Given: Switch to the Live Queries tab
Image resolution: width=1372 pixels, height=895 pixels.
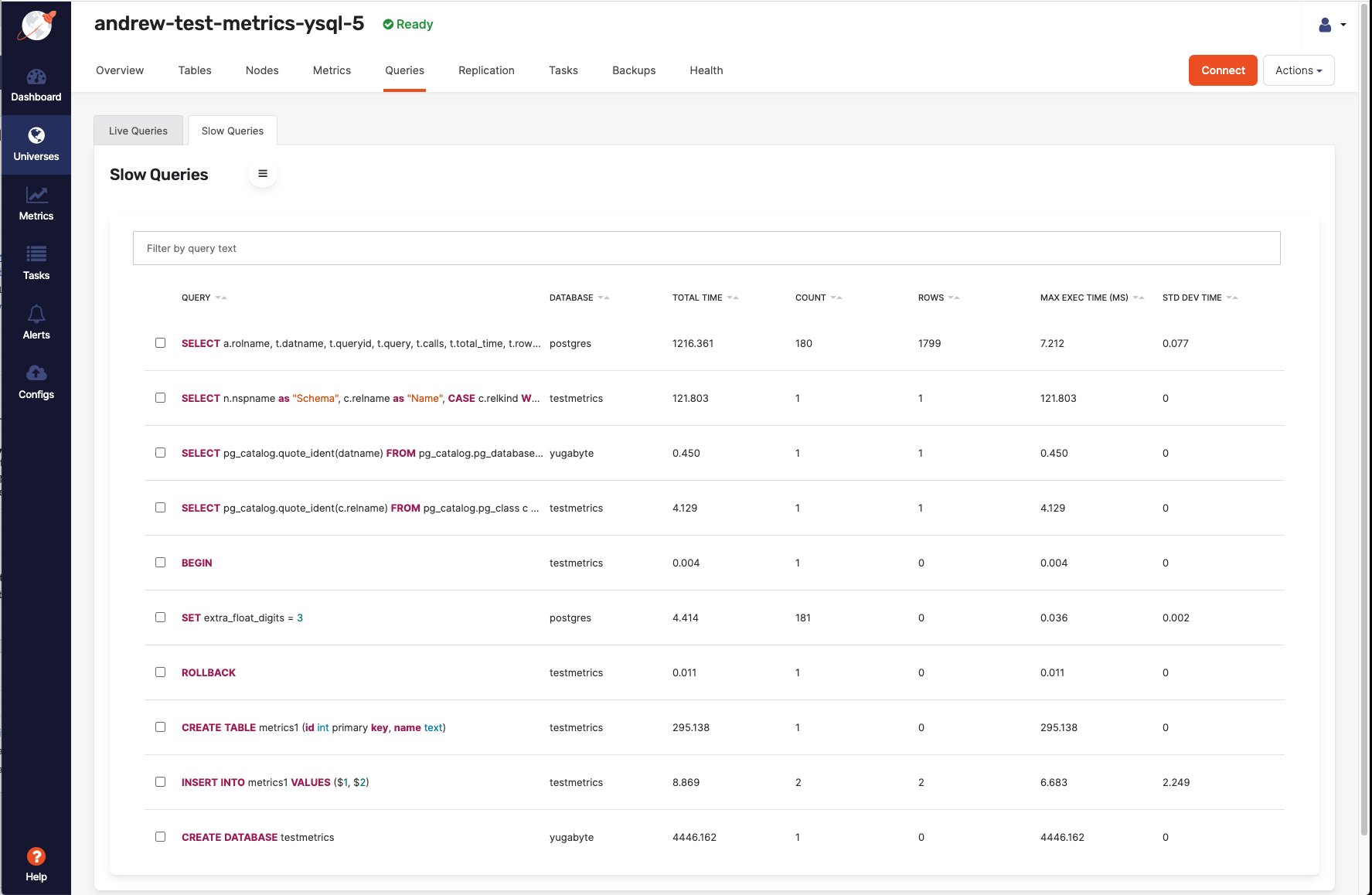Looking at the screenshot, I should (138, 131).
